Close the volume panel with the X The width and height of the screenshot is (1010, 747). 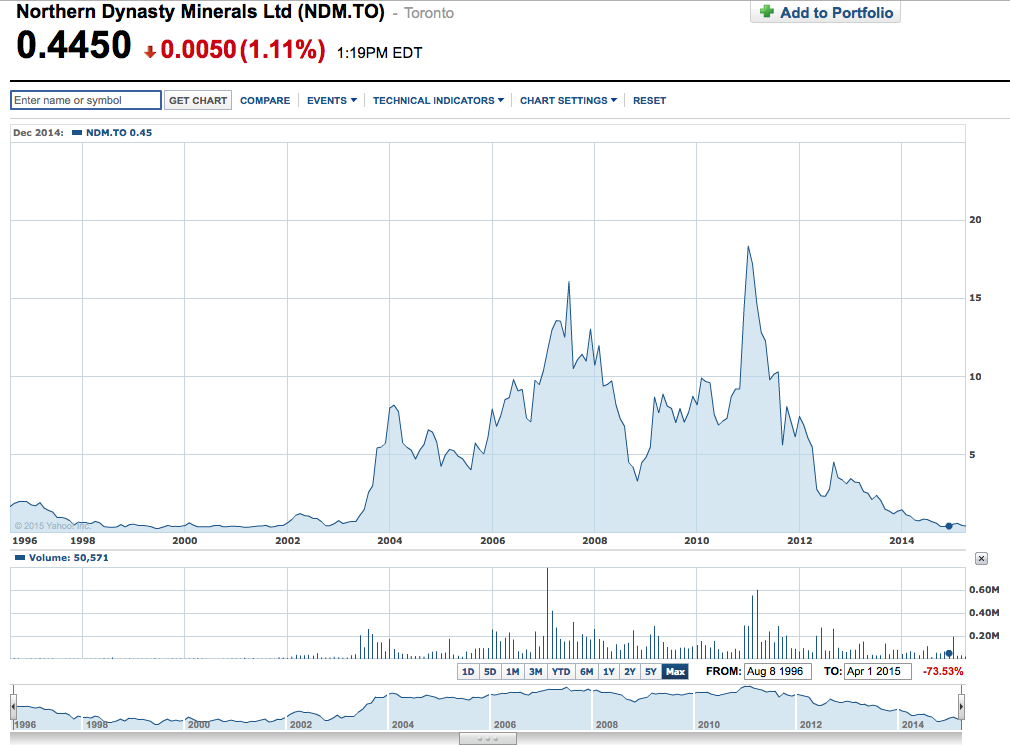click(x=981, y=558)
